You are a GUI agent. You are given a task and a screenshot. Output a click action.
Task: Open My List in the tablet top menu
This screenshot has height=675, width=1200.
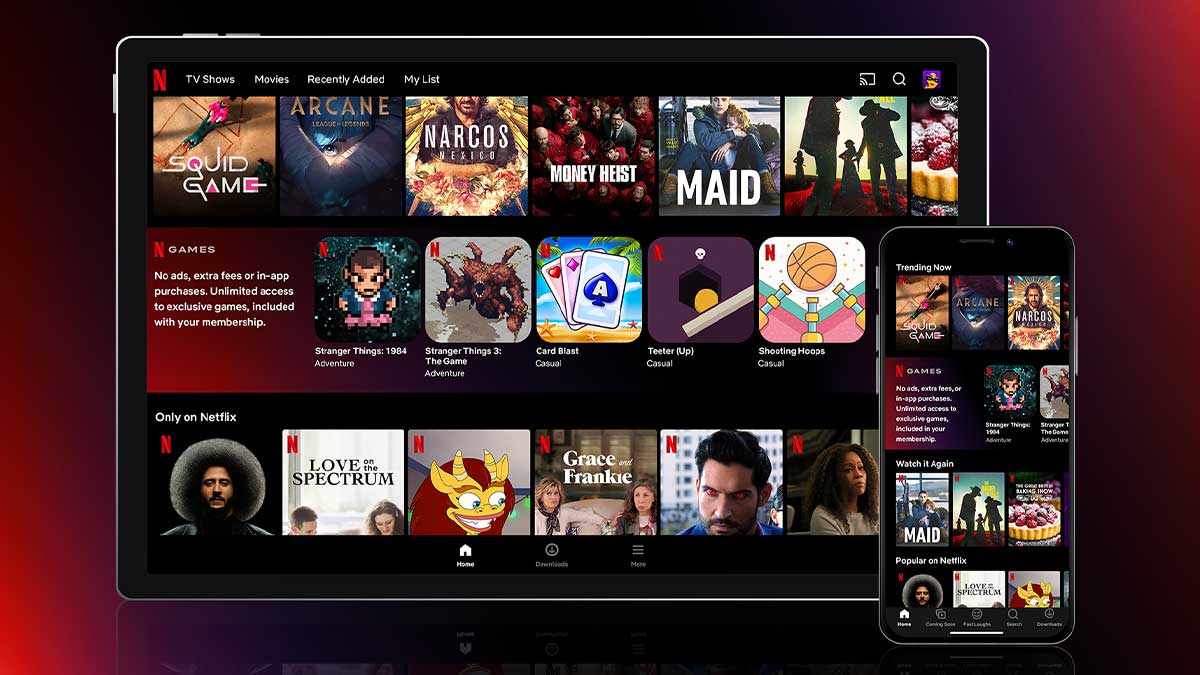coord(422,79)
